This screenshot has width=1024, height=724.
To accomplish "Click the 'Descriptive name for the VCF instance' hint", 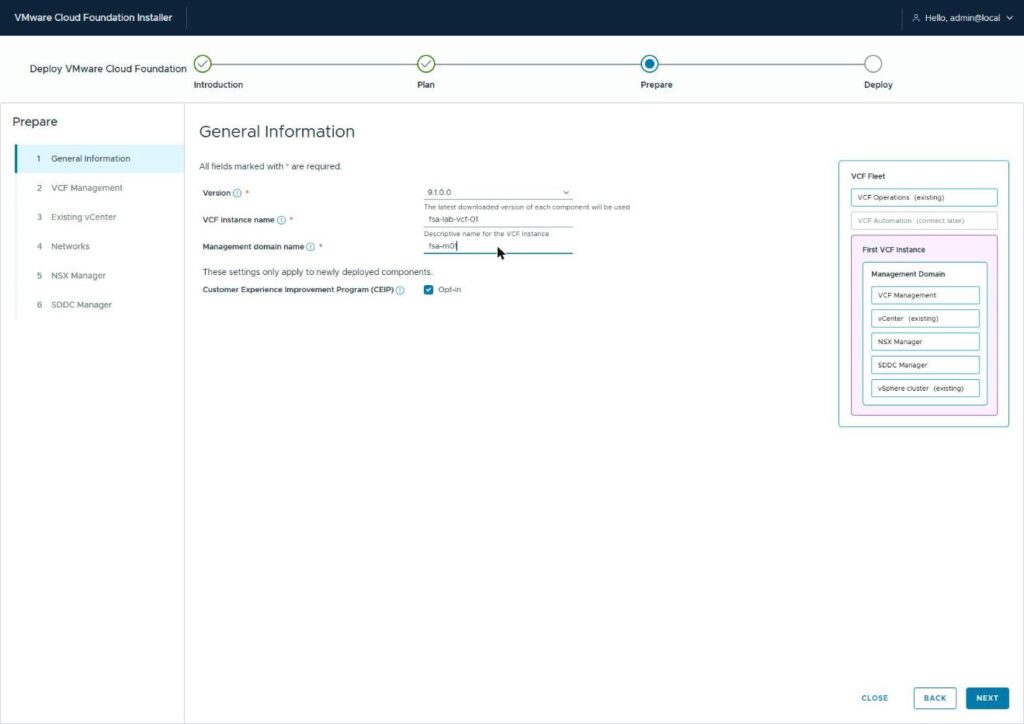I will coord(487,234).
